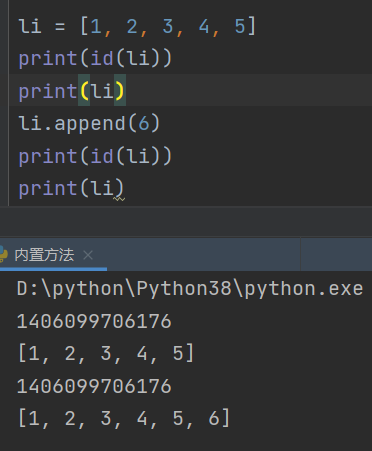The height and width of the screenshot is (451, 372).
Task: Click the divider between the editor and run panel
Action: pos(186,221)
